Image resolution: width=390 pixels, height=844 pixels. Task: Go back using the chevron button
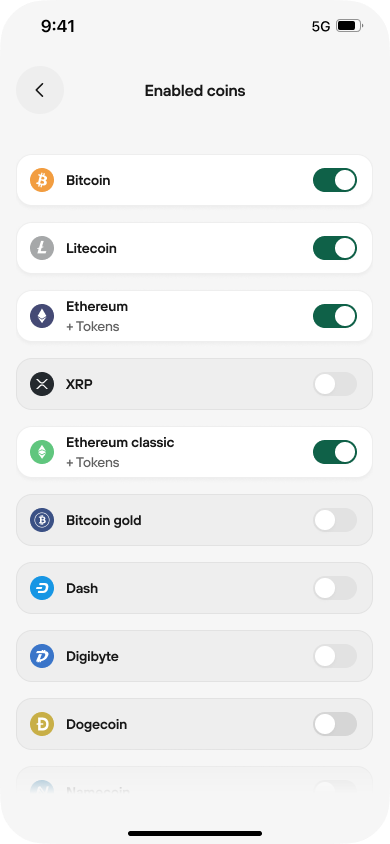(40, 90)
